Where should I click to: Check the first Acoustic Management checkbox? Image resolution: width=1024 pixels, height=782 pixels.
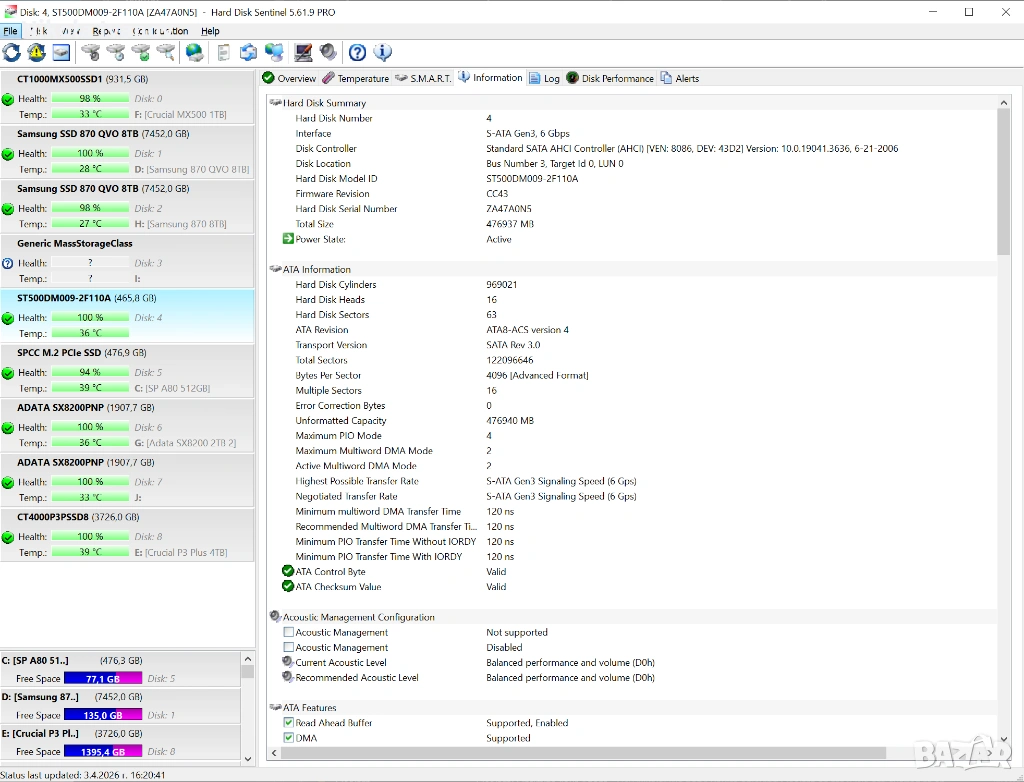coord(289,633)
